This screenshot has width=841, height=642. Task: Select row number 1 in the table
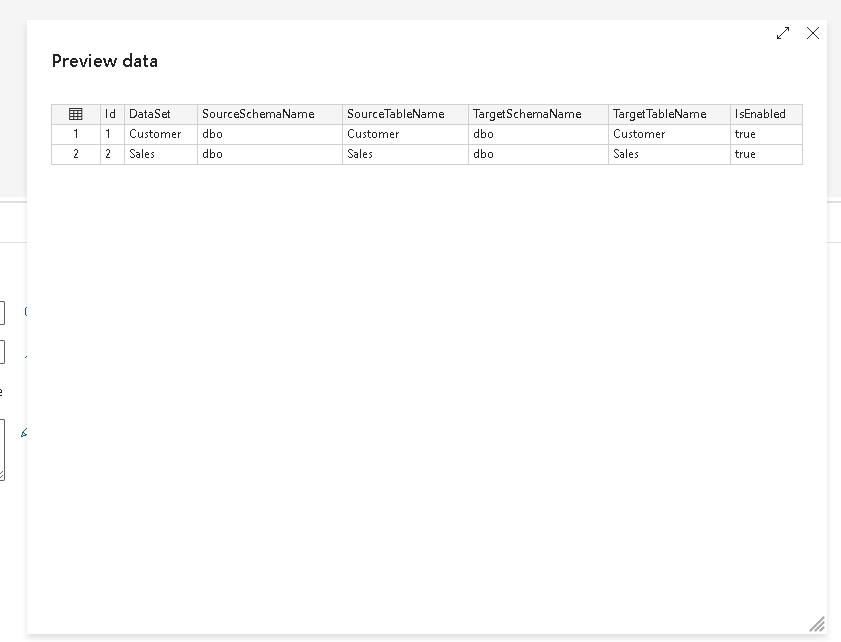(76, 134)
